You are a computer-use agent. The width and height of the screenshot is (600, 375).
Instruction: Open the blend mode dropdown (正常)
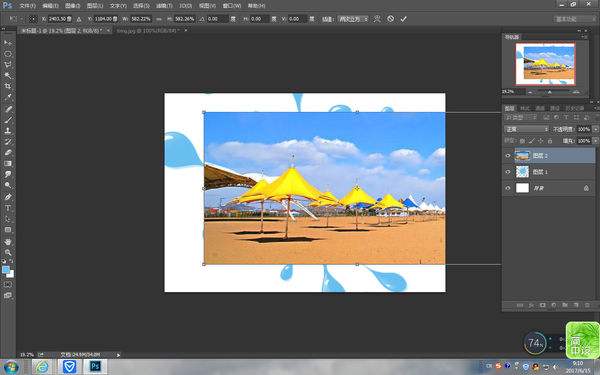coord(527,129)
